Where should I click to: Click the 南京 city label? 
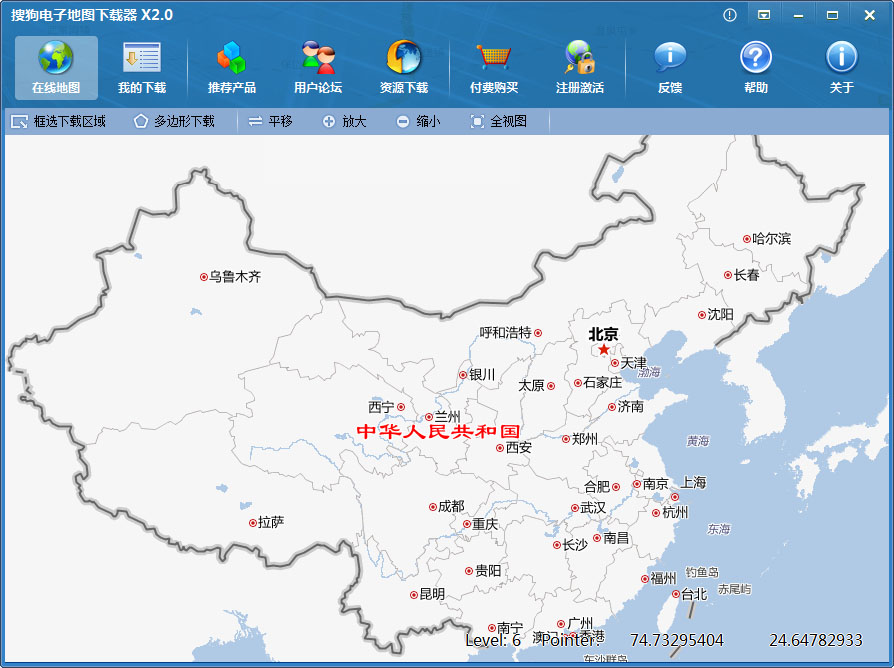pos(656,484)
